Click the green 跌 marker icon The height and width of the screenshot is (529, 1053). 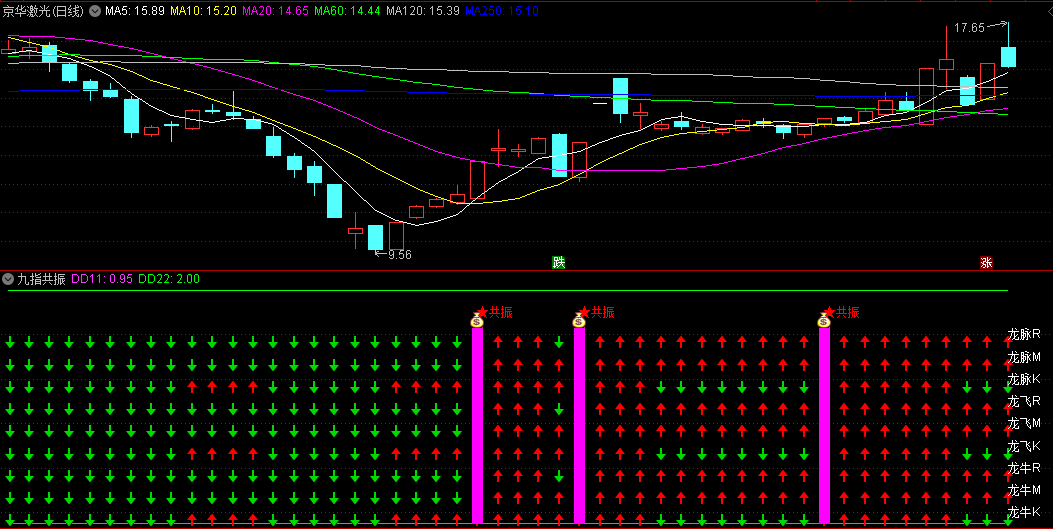coord(559,262)
